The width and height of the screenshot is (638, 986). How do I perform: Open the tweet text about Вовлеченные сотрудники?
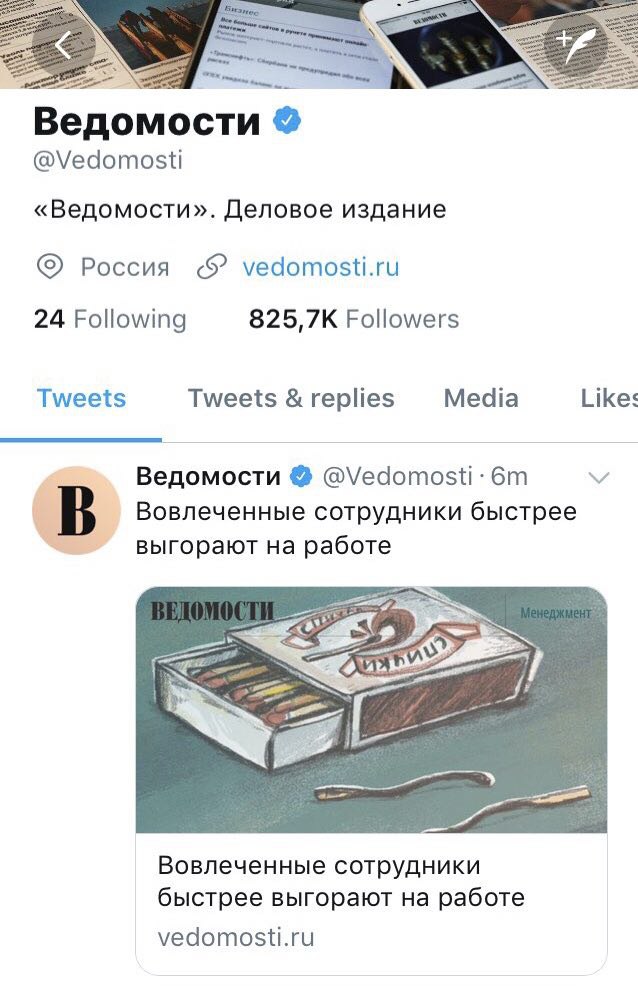click(x=356, y=528)
